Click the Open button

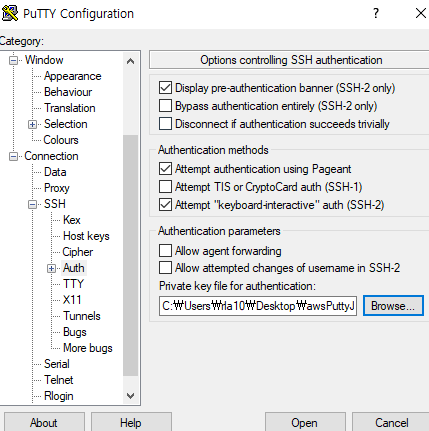[305, 423]
